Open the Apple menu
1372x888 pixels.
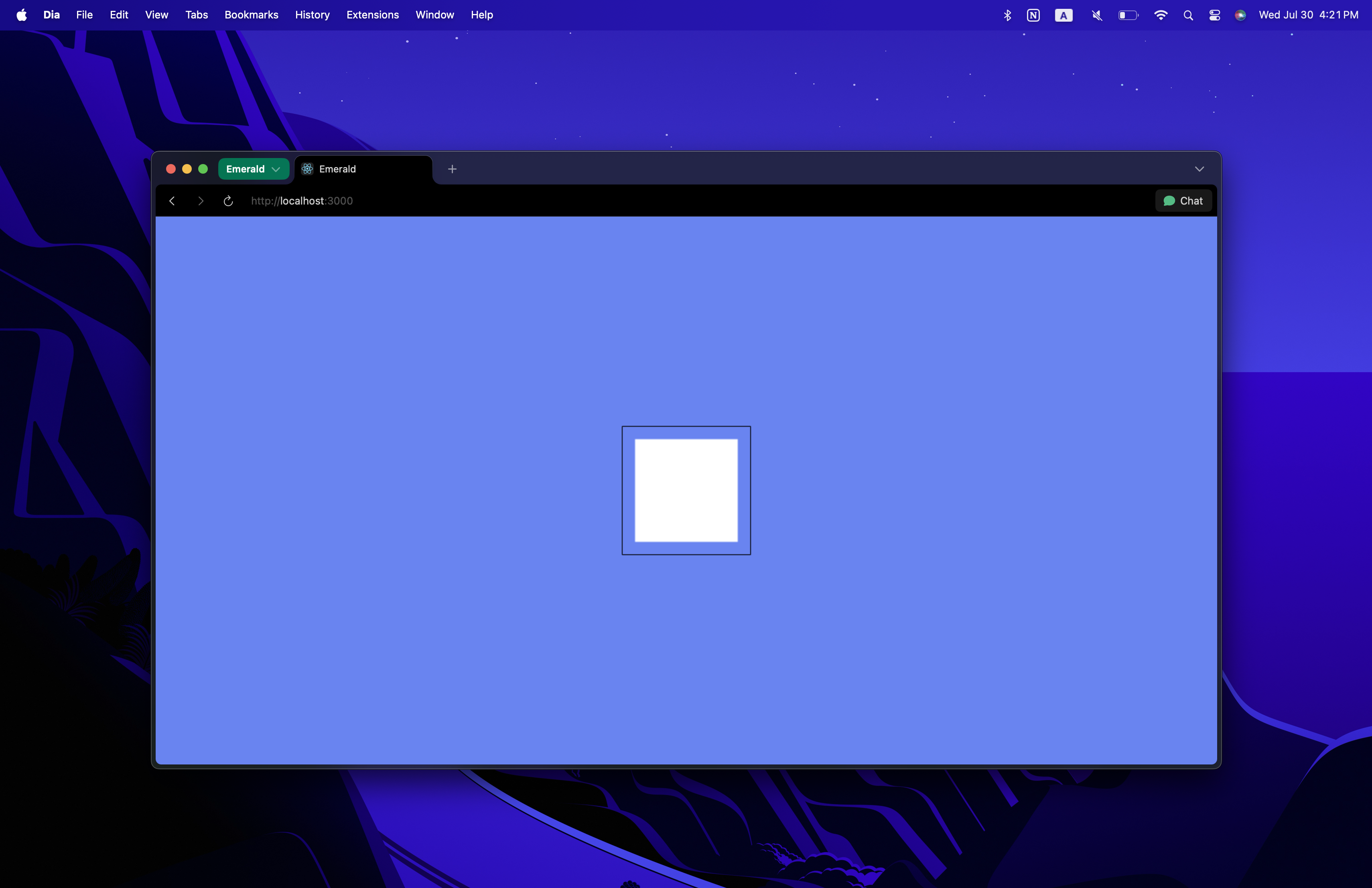point(22,15)
